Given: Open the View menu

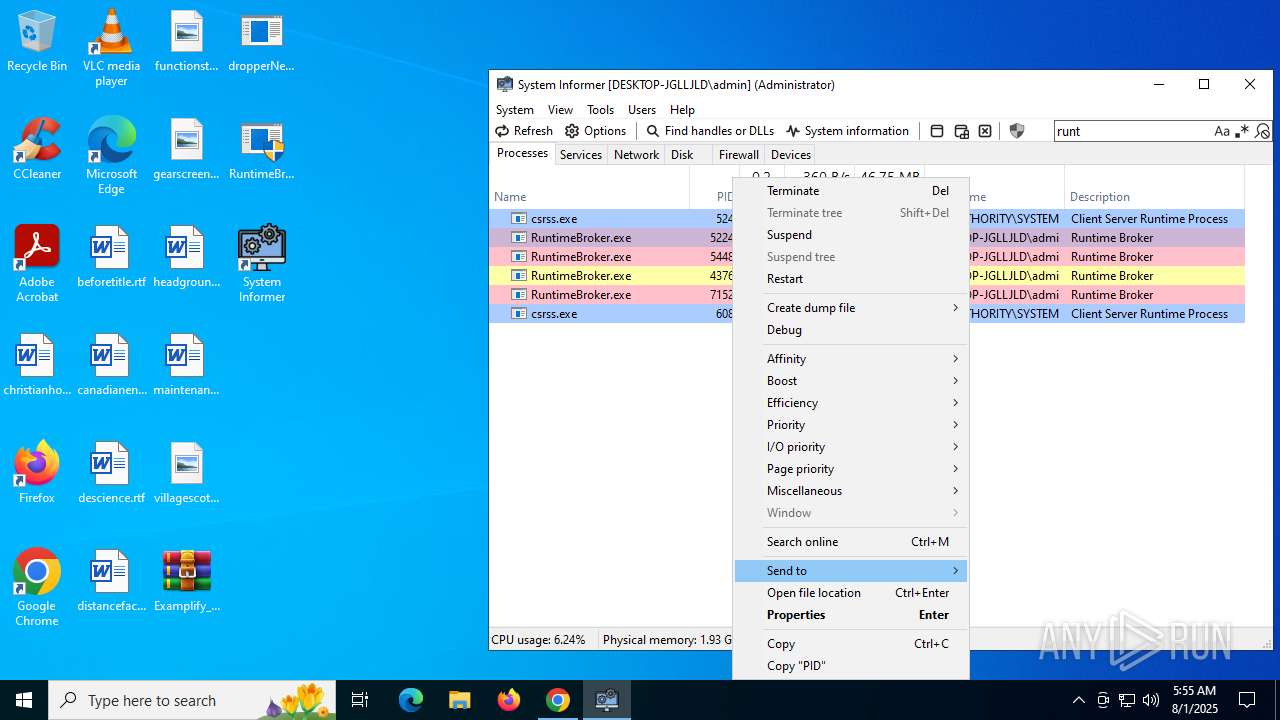Looking at the screenshot, I should (x=560, y=110).
